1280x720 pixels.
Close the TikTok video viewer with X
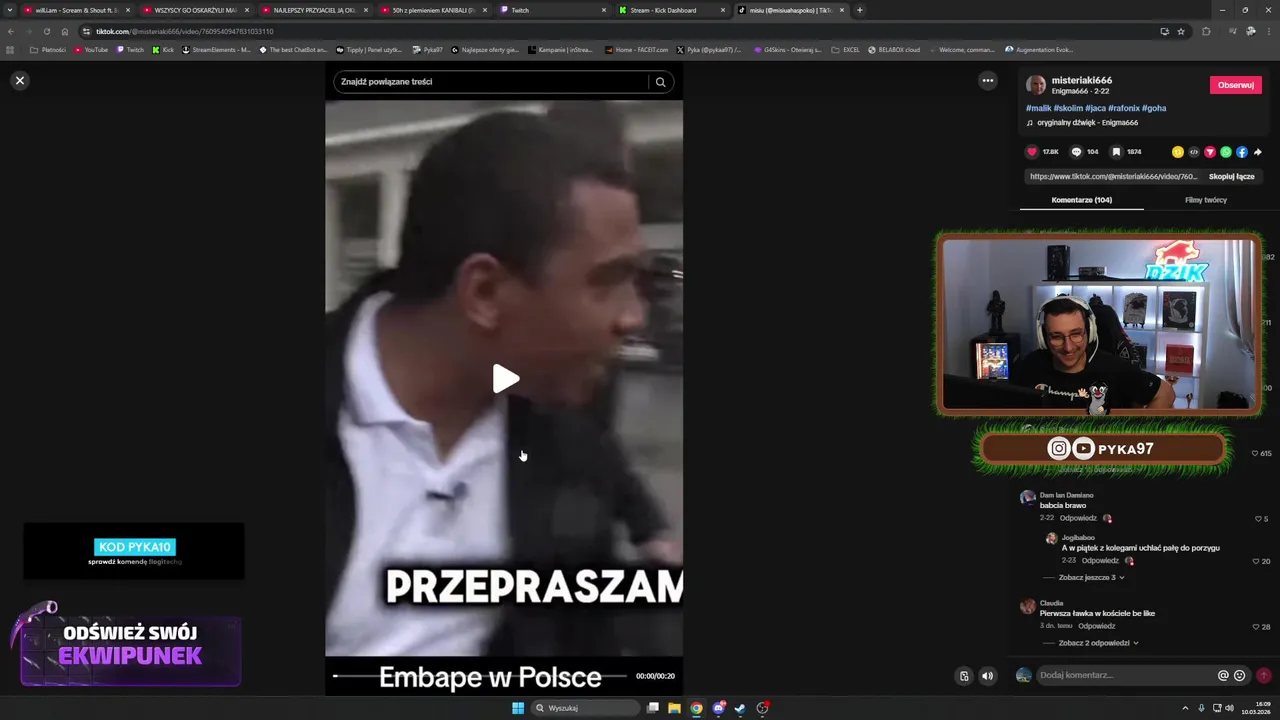[x=19, y=80]
